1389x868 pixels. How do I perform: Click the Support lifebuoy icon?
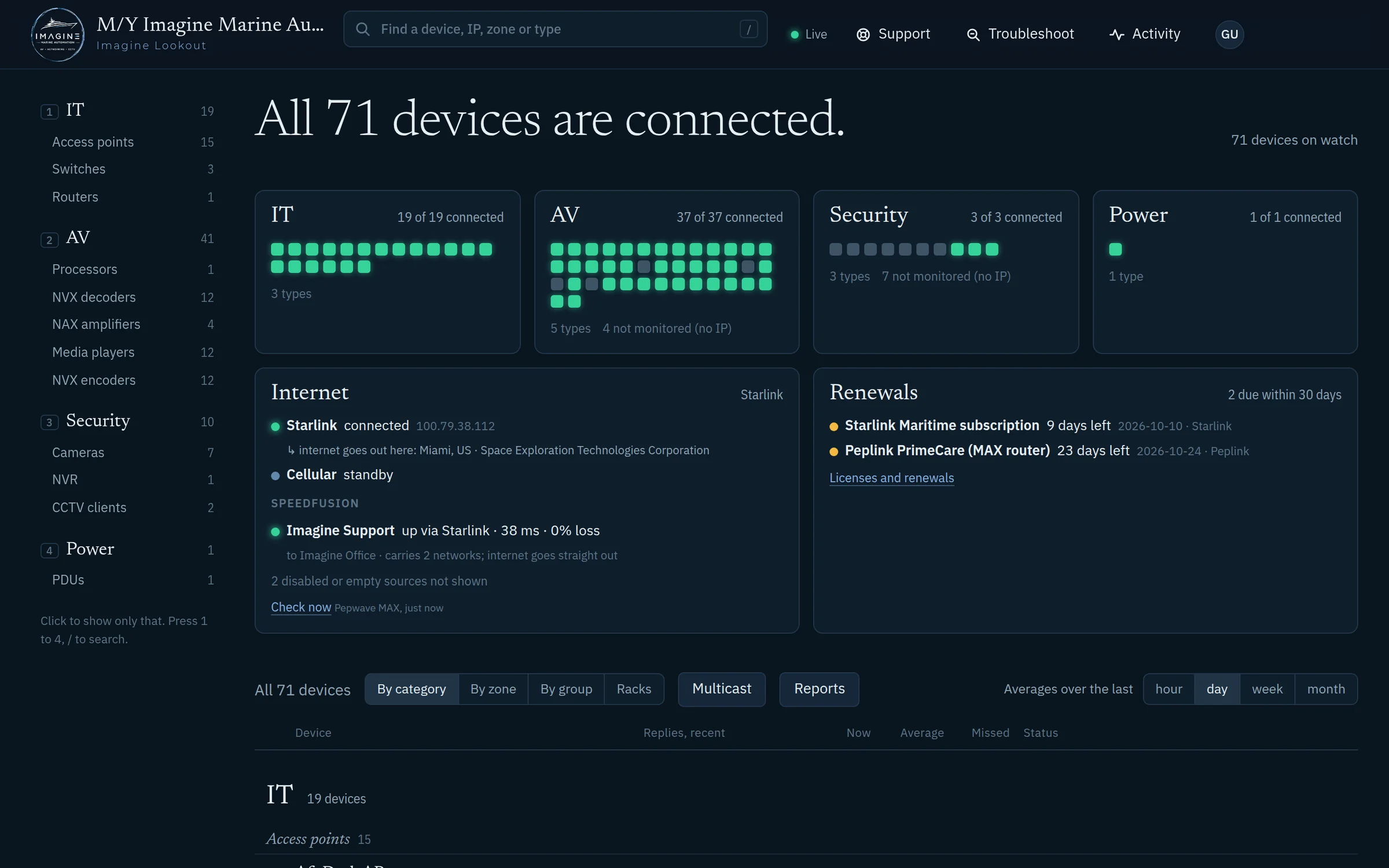[x=863, y=35]
